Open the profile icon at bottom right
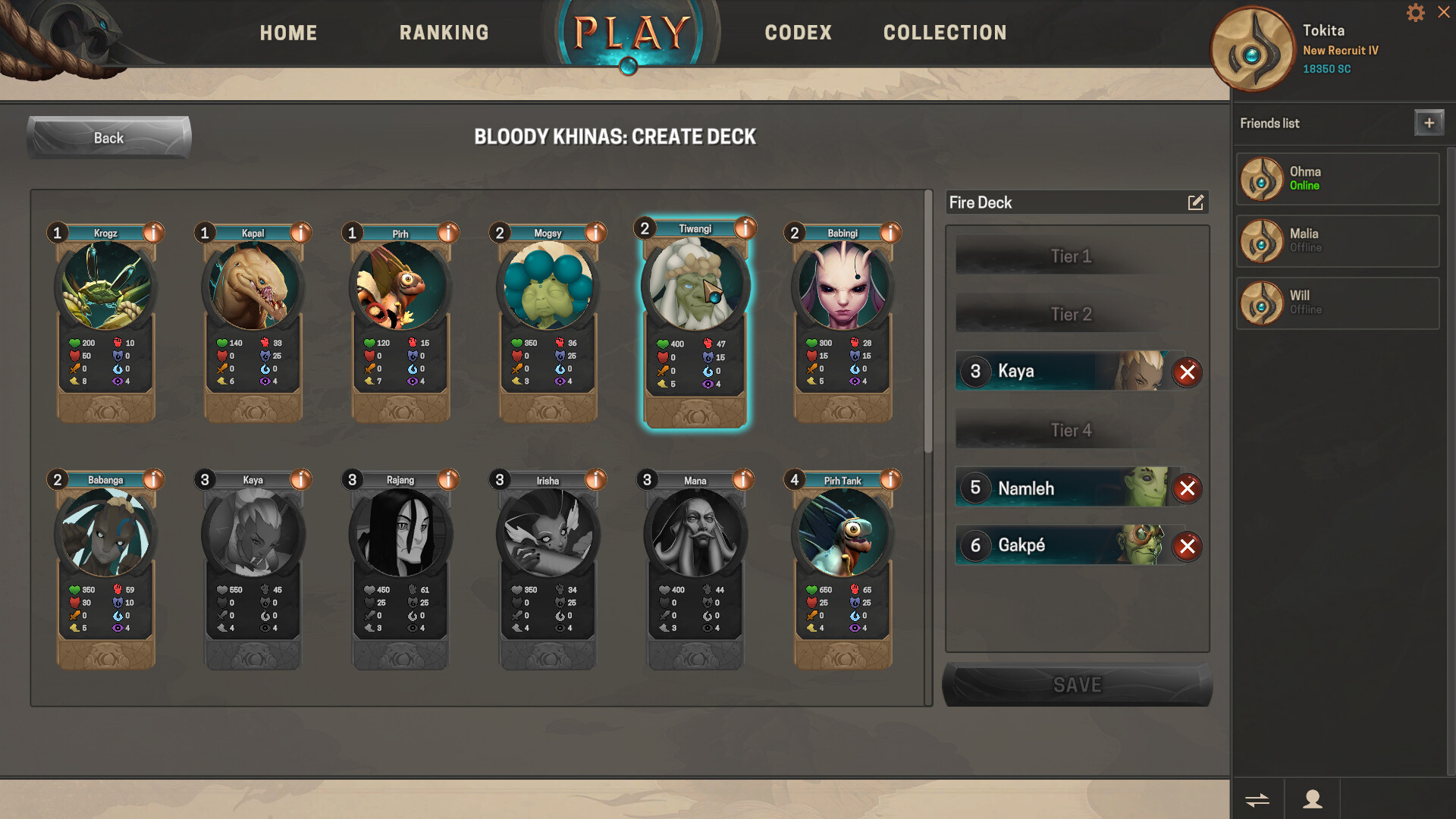The width and height of the screenshot is (1456, 819). [x=1313, y=799]
